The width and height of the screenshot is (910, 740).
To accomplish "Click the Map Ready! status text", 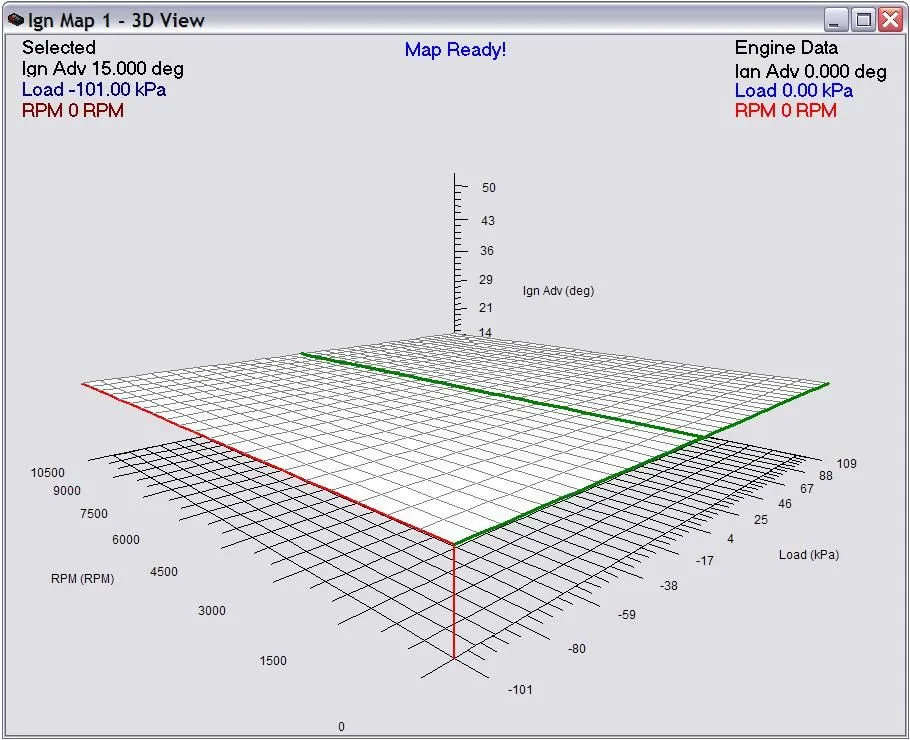I will tap(455, 49).
